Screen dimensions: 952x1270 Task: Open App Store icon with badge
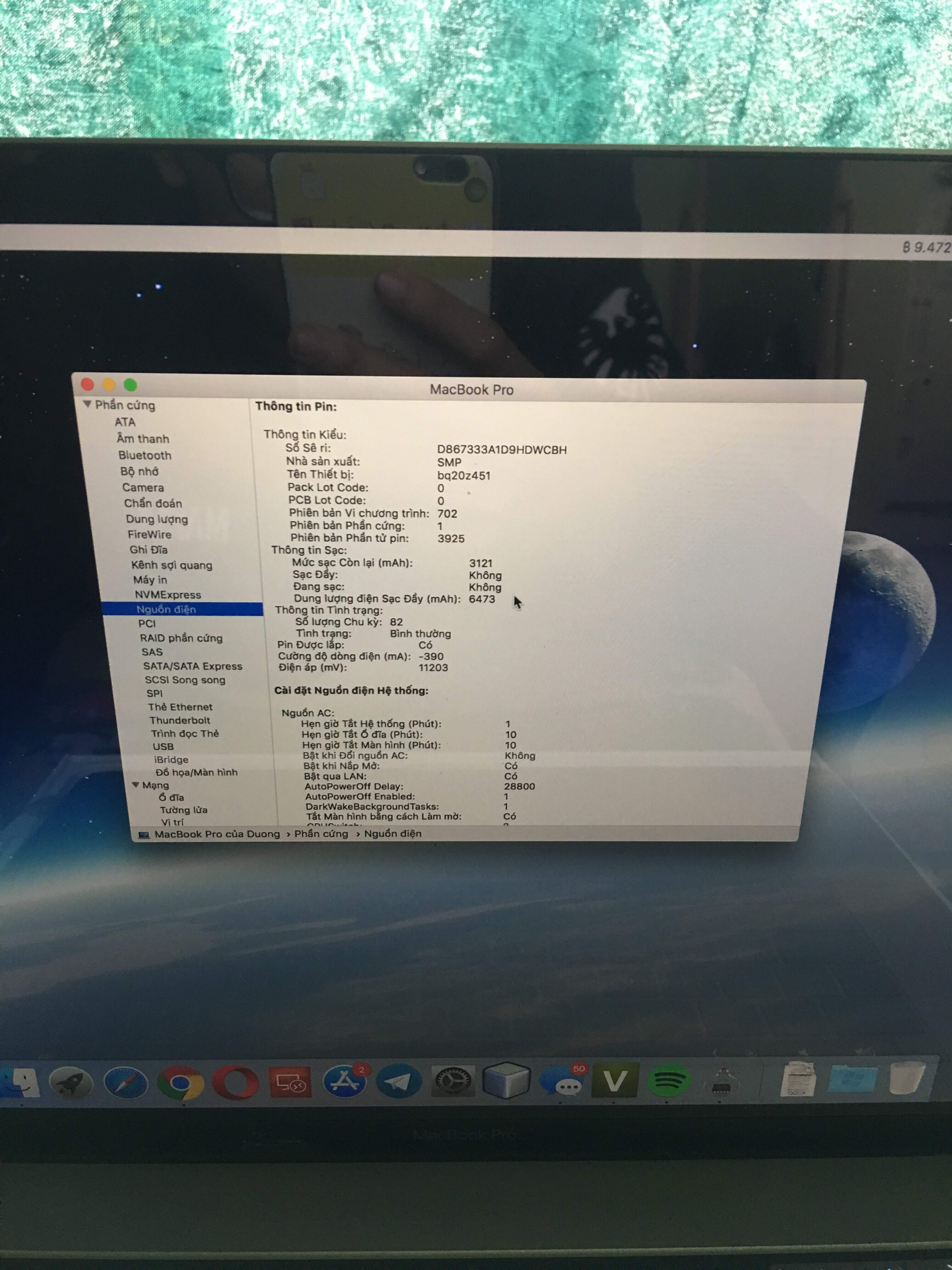tap(344, 1082)
